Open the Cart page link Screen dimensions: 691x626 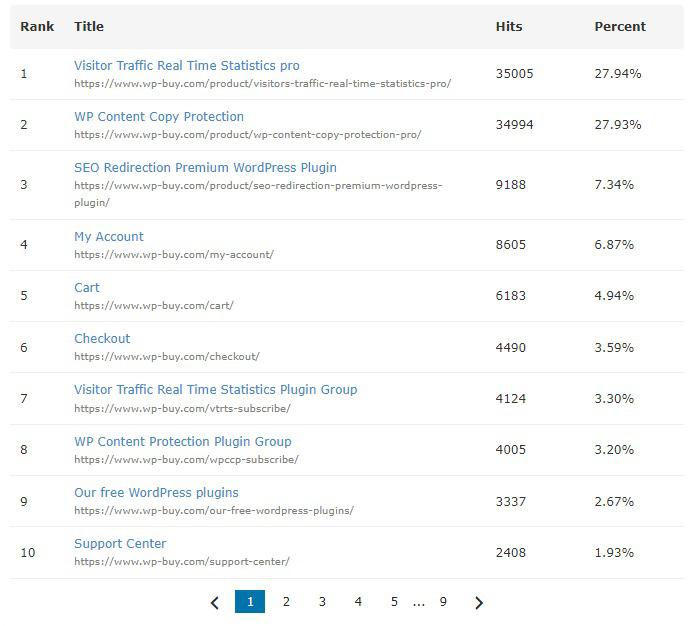tap(87, 288)
